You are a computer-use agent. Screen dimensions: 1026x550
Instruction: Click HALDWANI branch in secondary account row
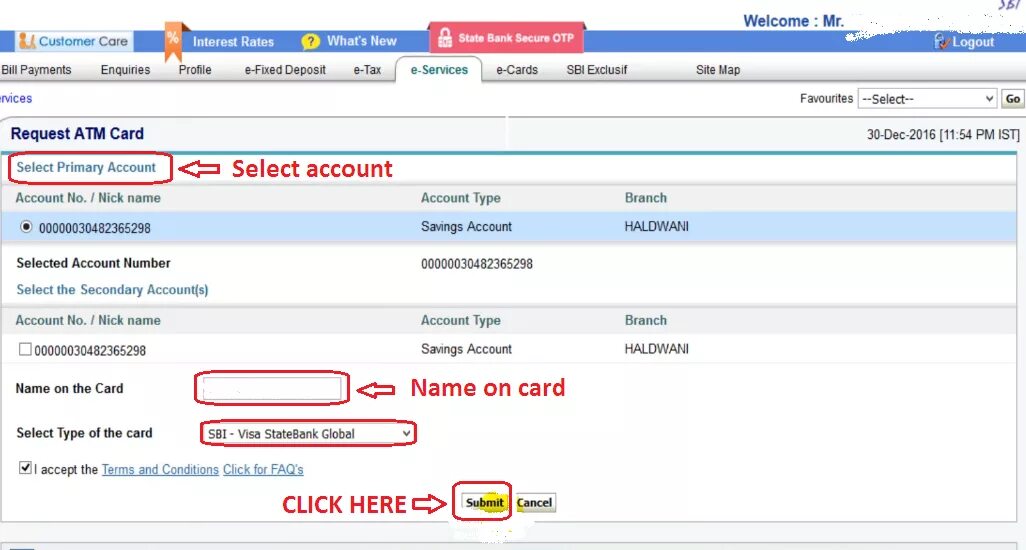(x=656, y=349)
